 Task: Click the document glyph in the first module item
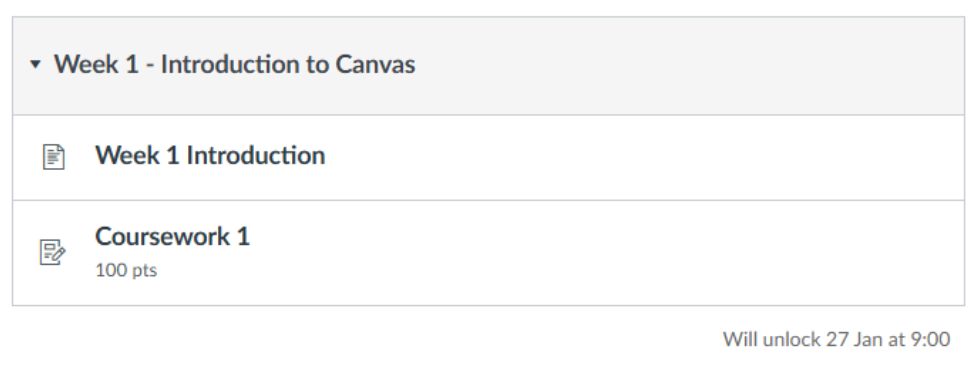tap(53, 157)
